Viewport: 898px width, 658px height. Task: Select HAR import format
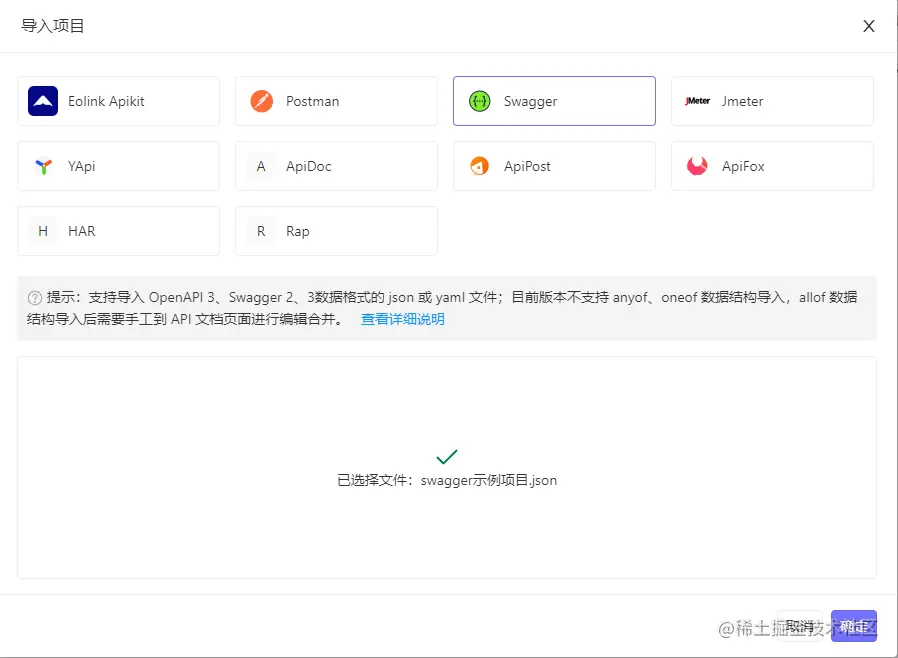tap(119, 231)
